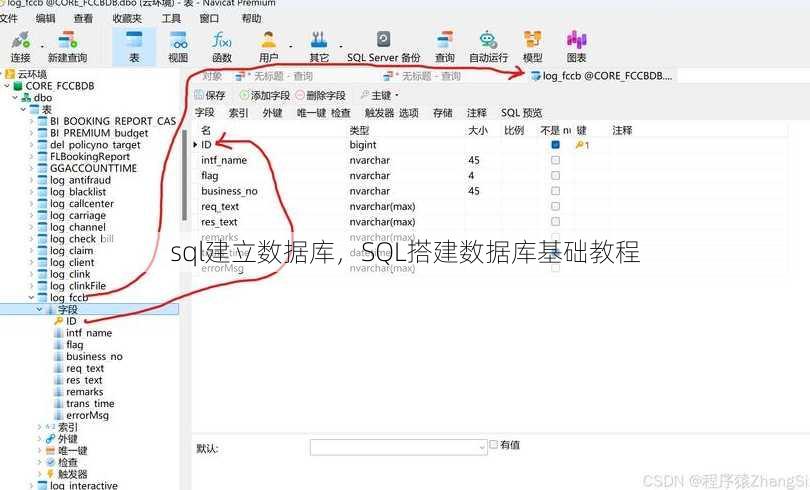Open the 查询 query toolbar icon
Image resolution: width=810 pixels, height=490 pixels.
pyautogui.click(x=445, y=46)
